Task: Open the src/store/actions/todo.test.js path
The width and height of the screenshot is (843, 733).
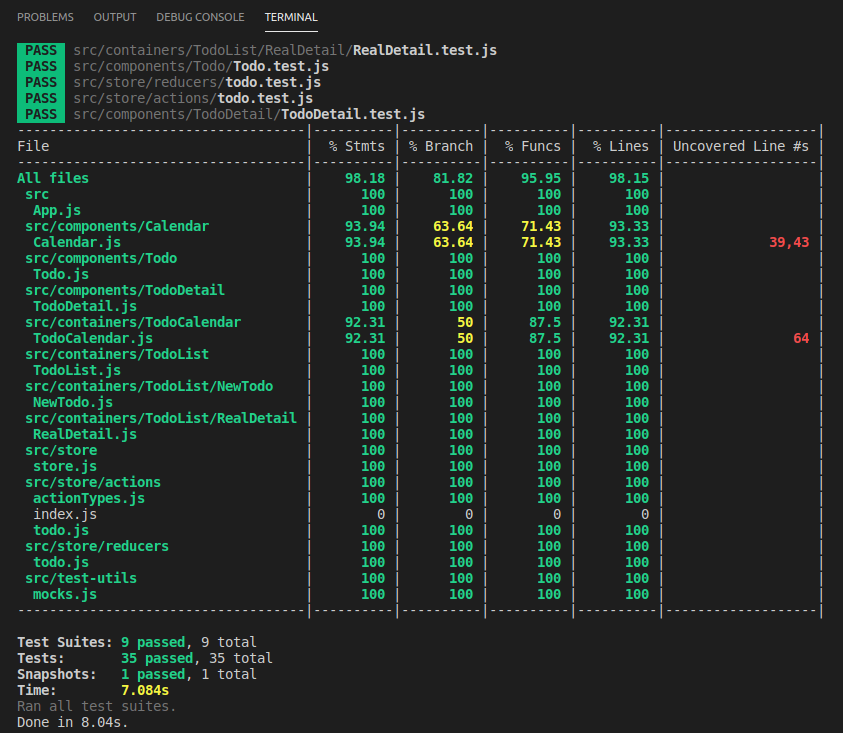Action: click(x=193, y=98)
